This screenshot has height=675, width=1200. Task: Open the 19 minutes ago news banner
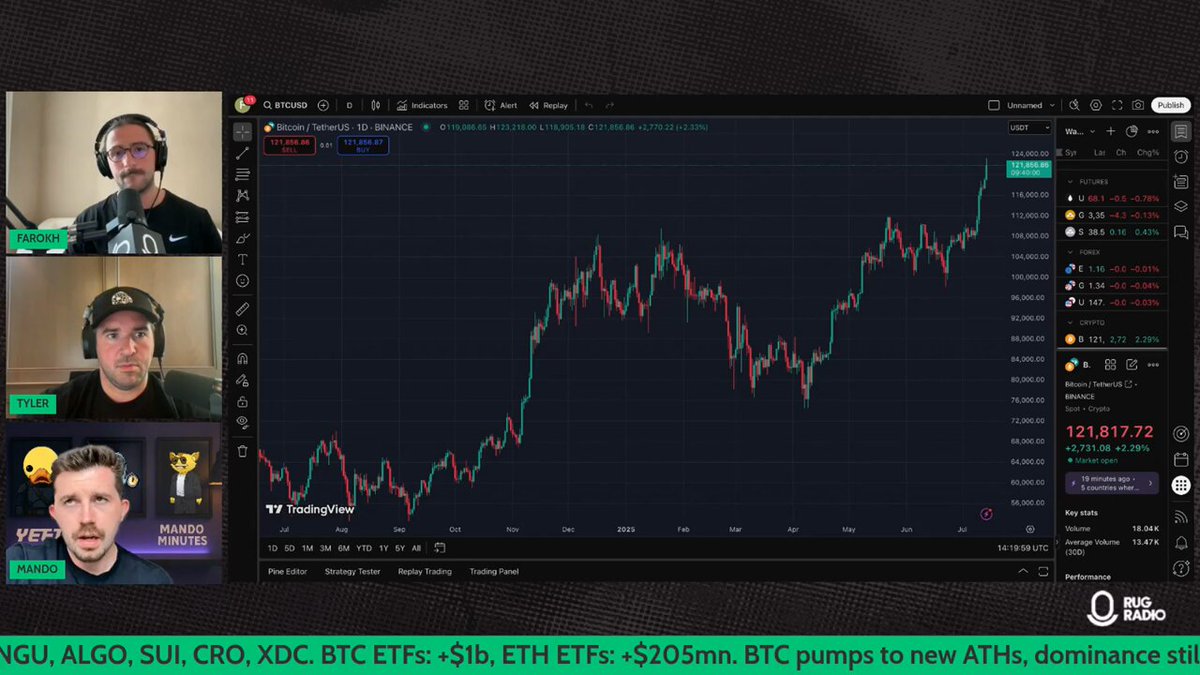(1112, 483)
